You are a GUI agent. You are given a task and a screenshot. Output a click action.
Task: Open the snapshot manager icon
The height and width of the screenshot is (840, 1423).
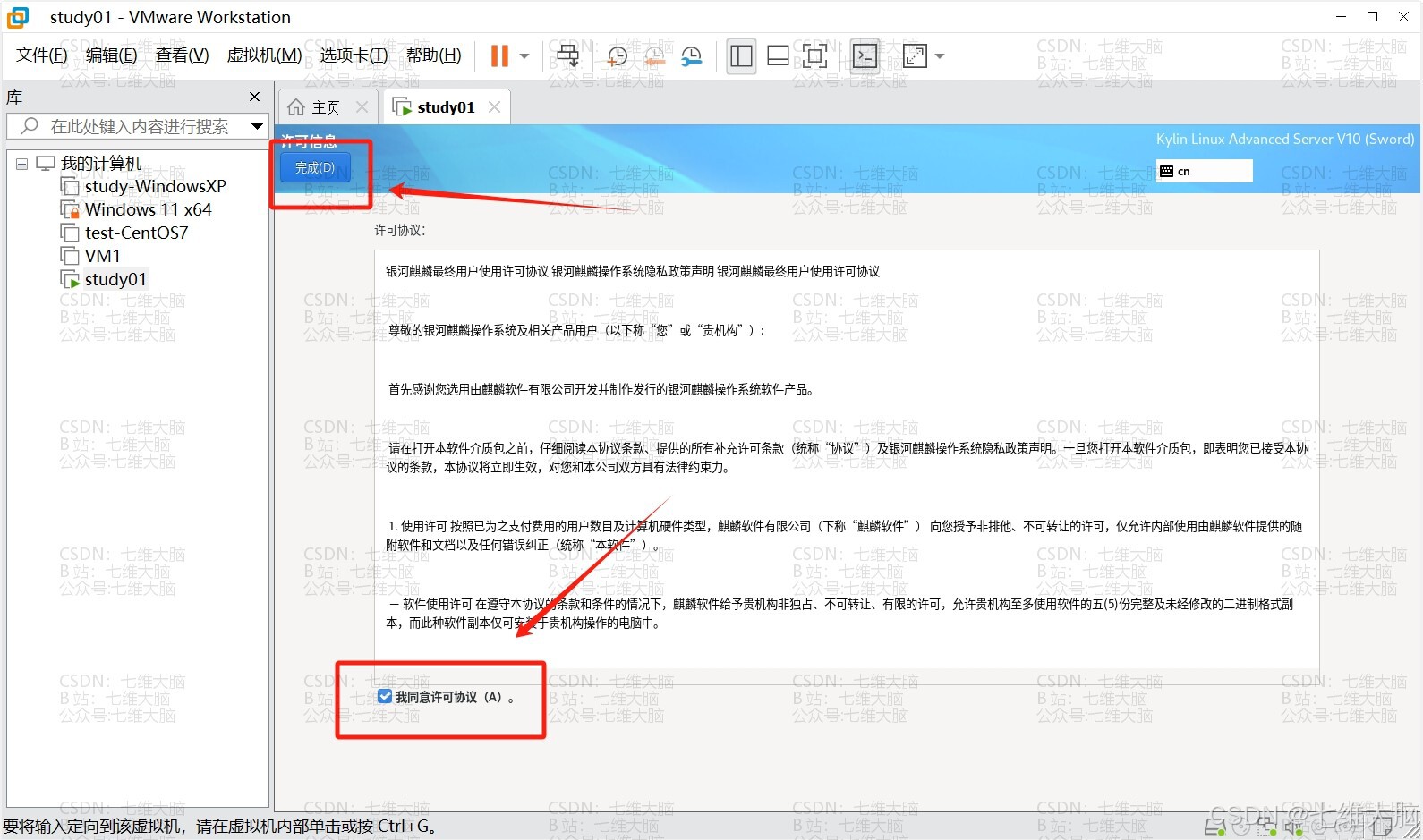(692, 55)
